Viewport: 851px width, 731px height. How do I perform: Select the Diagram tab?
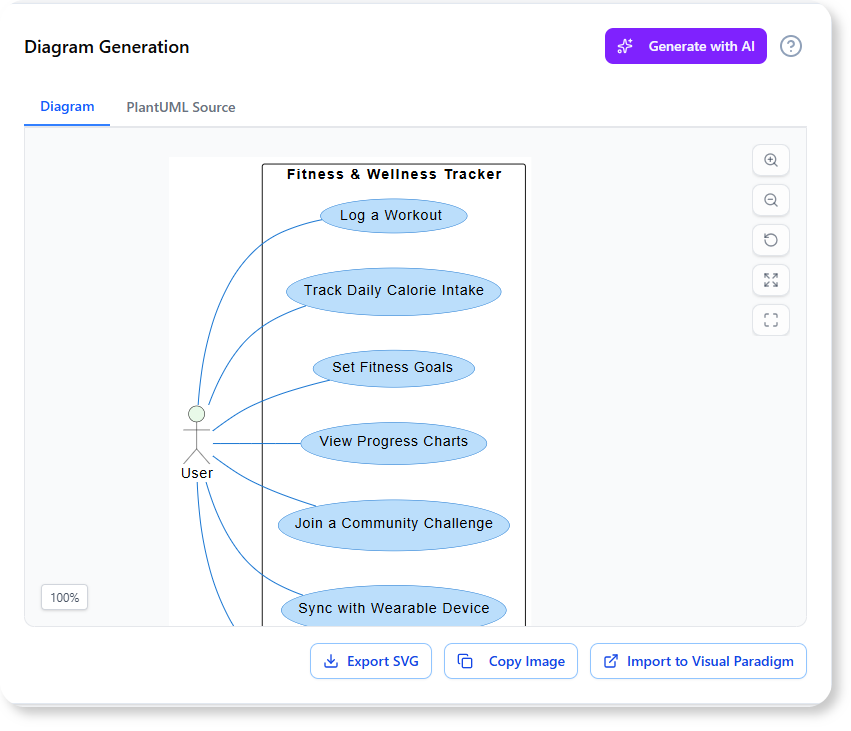(67, 106)
